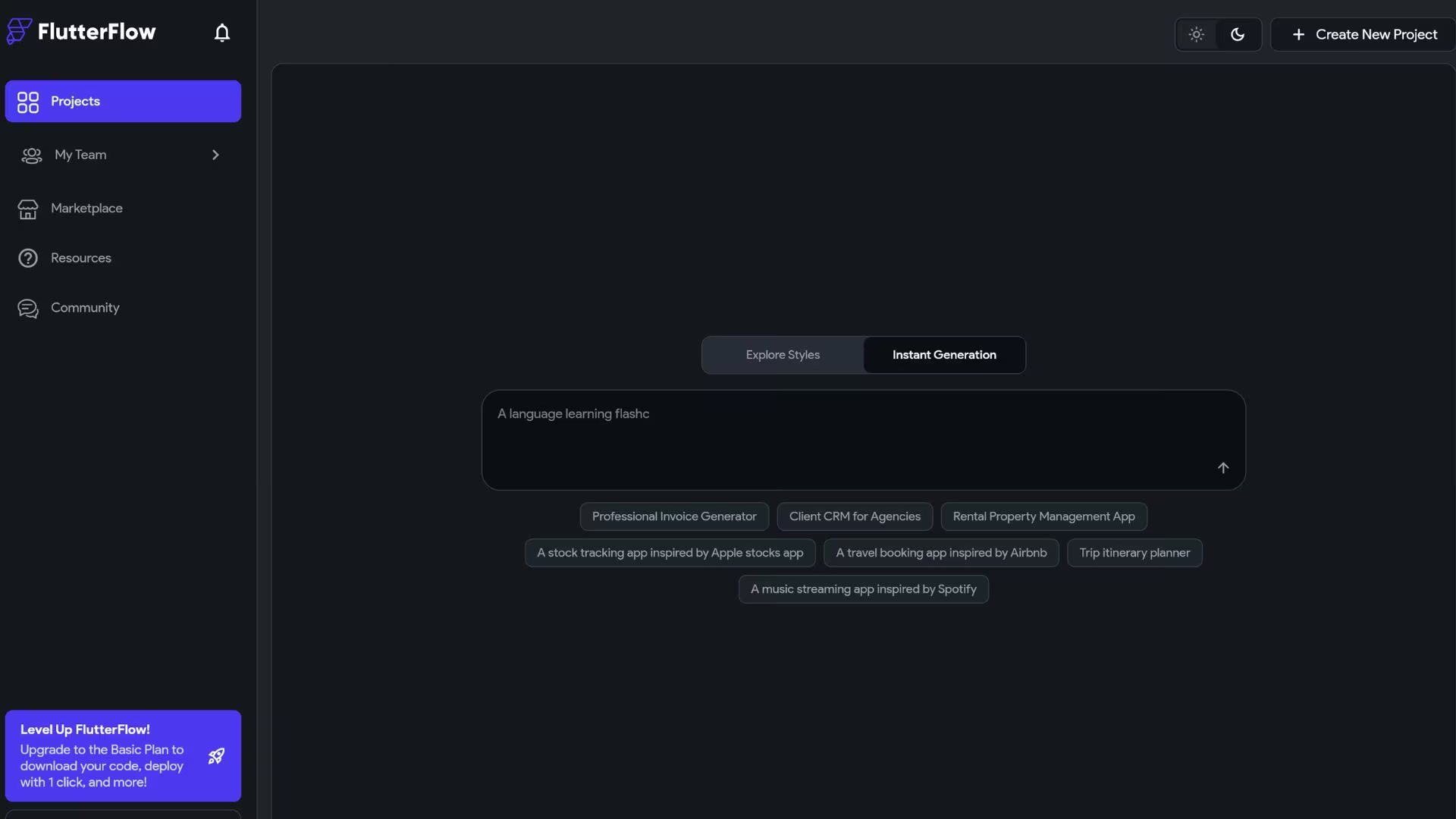
Task: Select the Trip itinerary planner chip
Action: pos(1134,553)
